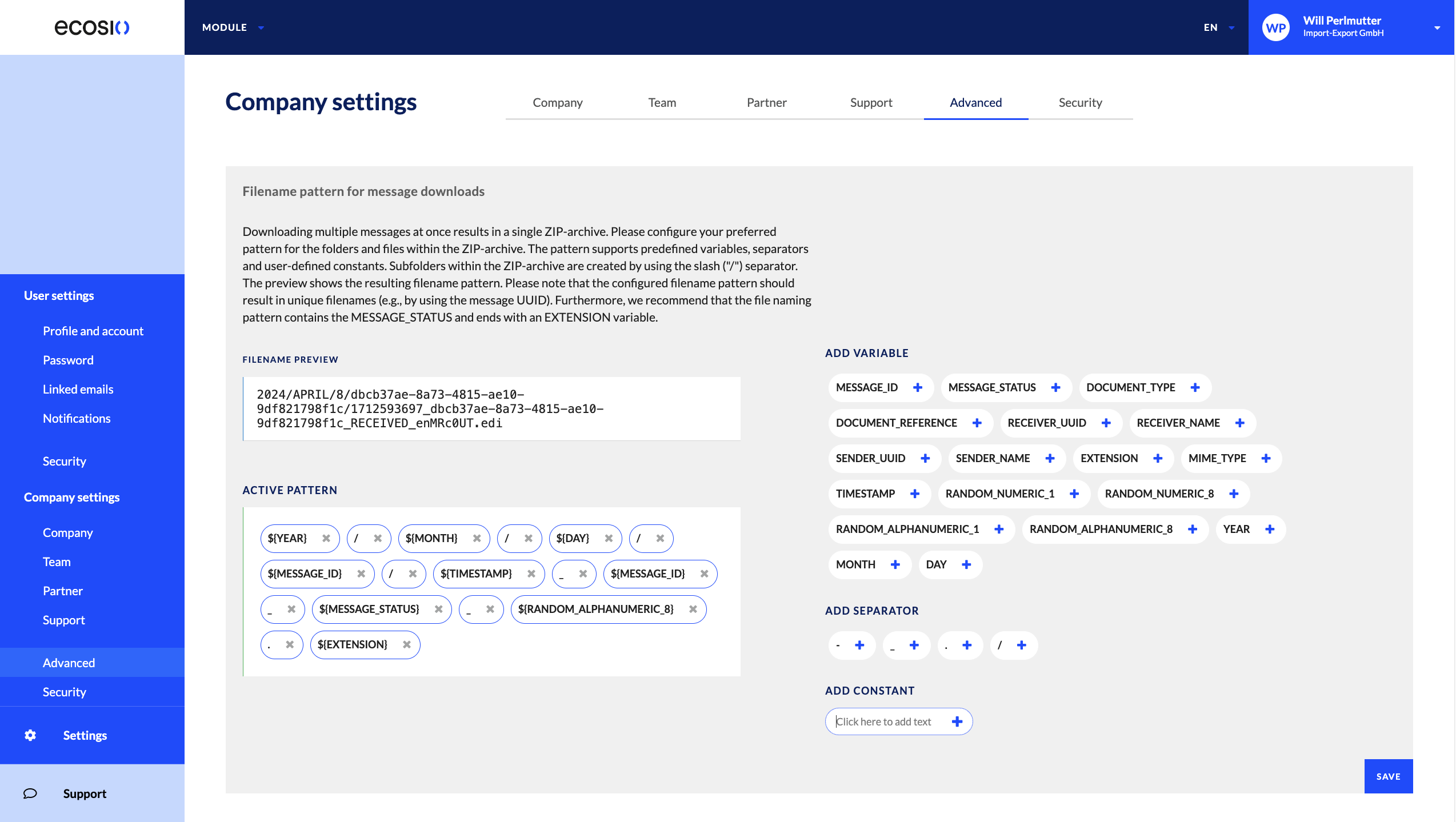Click the Support chat bubble icon
This screenshot has width=1456, height=822.
click(30, 793)
